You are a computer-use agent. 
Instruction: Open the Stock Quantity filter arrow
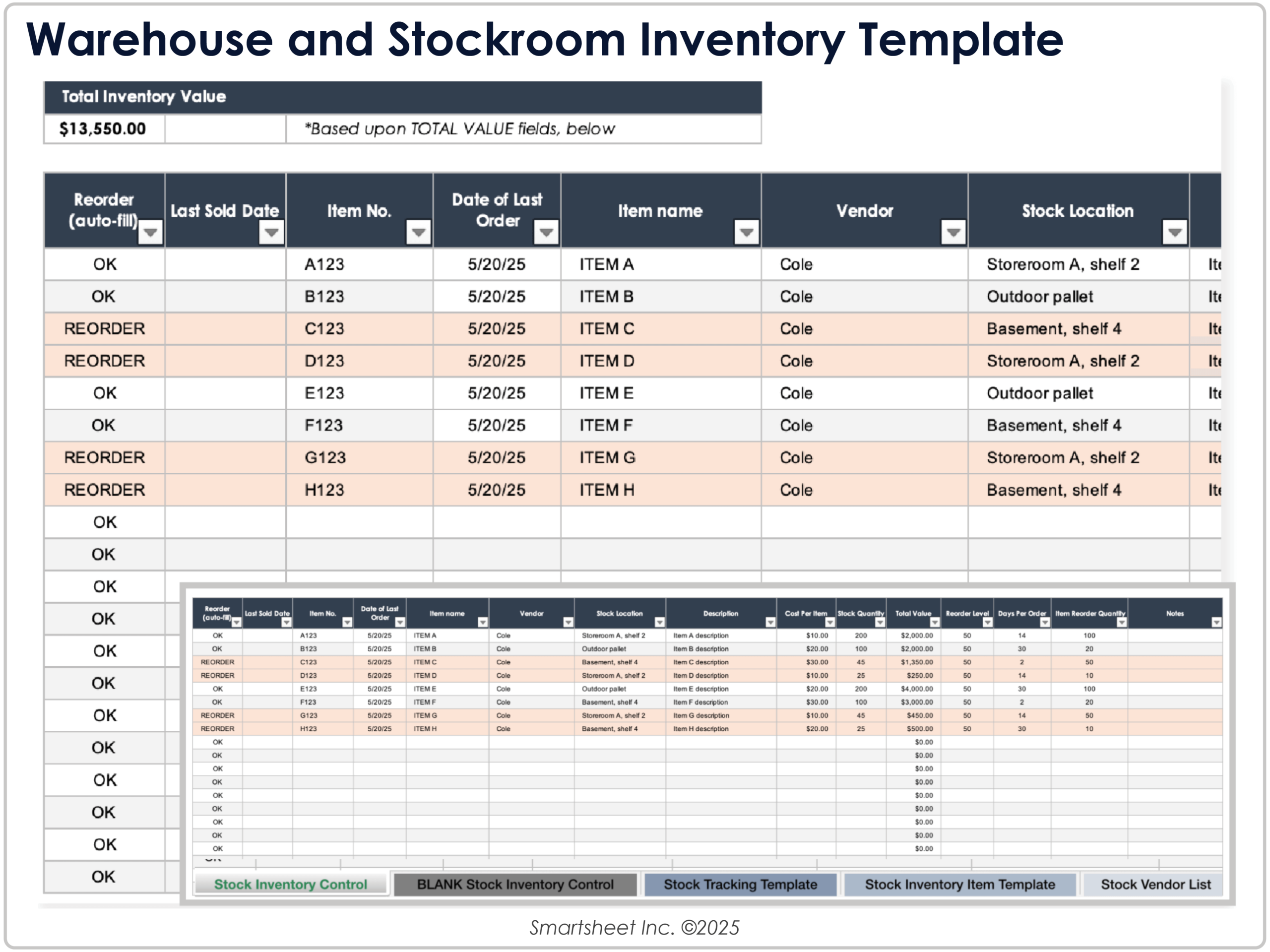pyautogui.click(x=880, y=622)
